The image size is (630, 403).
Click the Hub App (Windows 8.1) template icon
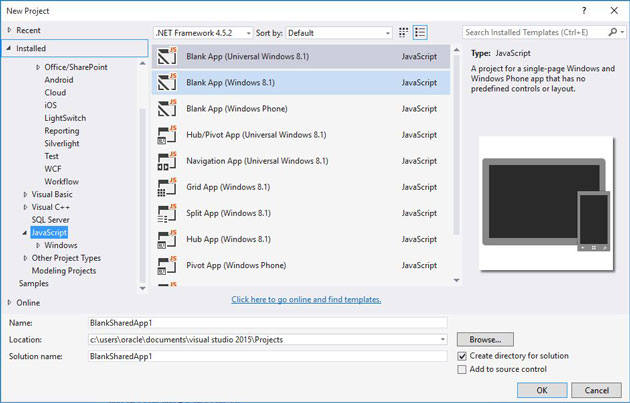(x=167, y=239)
